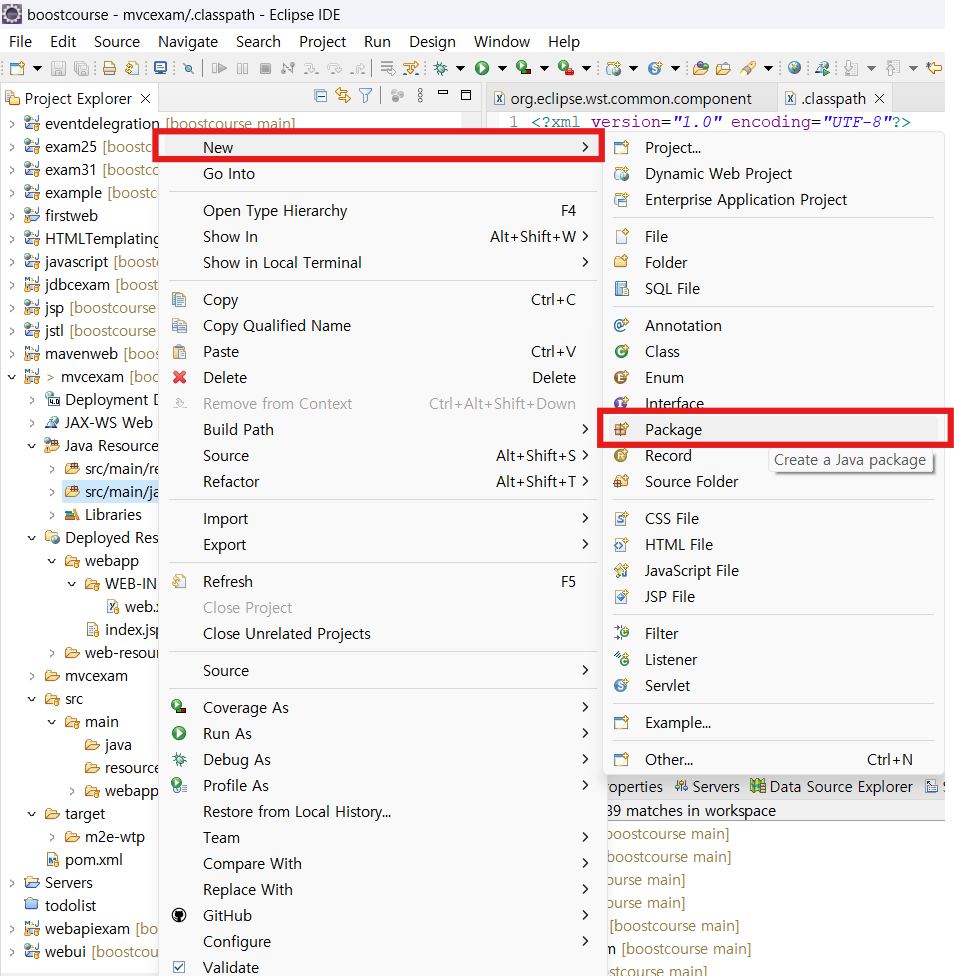This screenshot has height=976, width=954.
Task: Collapse the Java Resources tree node
Action: click(32, 446)
